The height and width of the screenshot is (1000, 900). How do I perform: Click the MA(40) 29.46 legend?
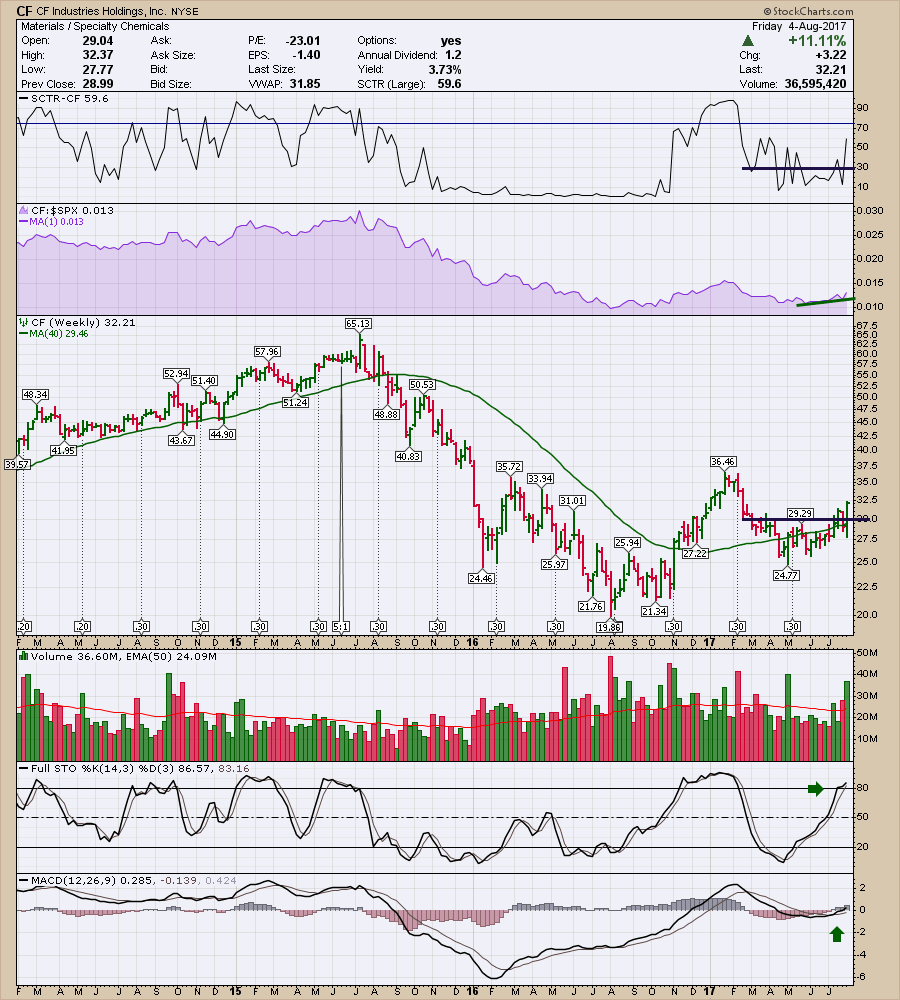click(x=54, y=334)
